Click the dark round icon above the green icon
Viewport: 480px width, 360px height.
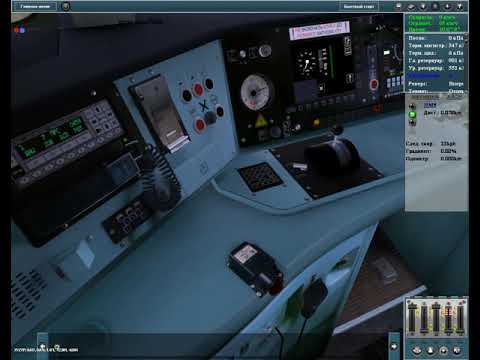(412, 106)
